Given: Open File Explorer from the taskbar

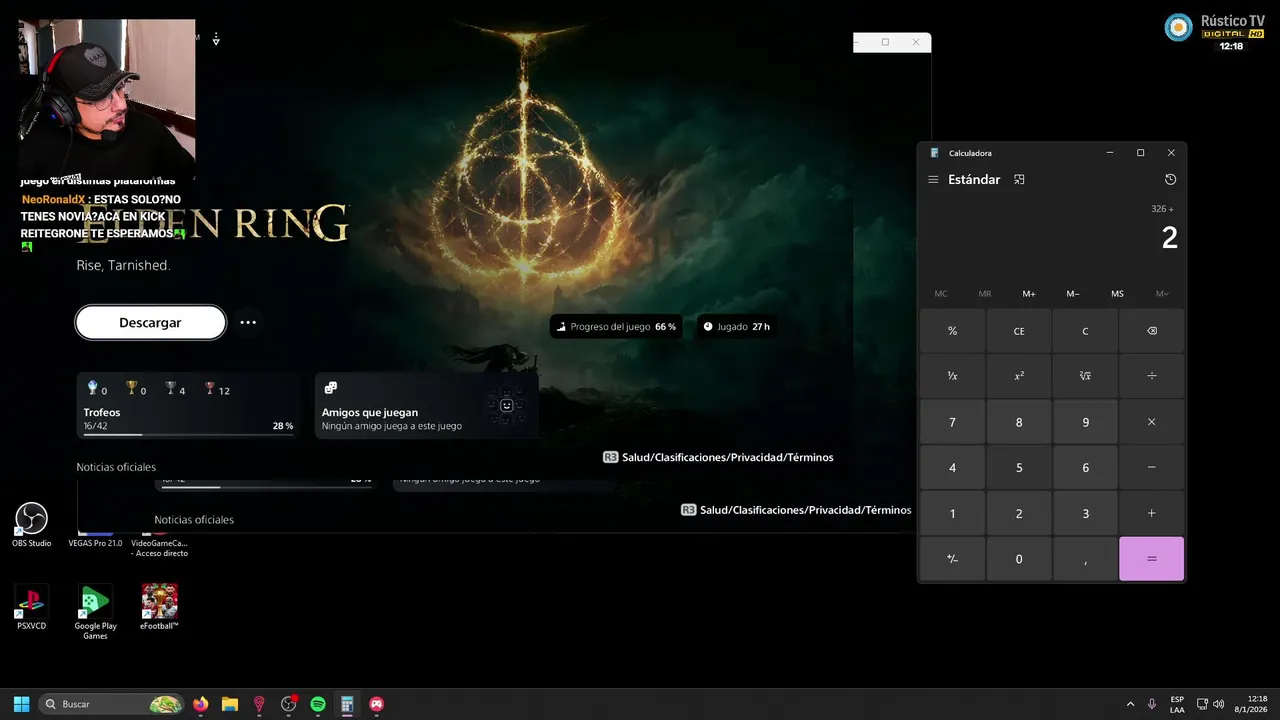Looking at the screenshot, I should pyautogui.click(x=230, y=704).
